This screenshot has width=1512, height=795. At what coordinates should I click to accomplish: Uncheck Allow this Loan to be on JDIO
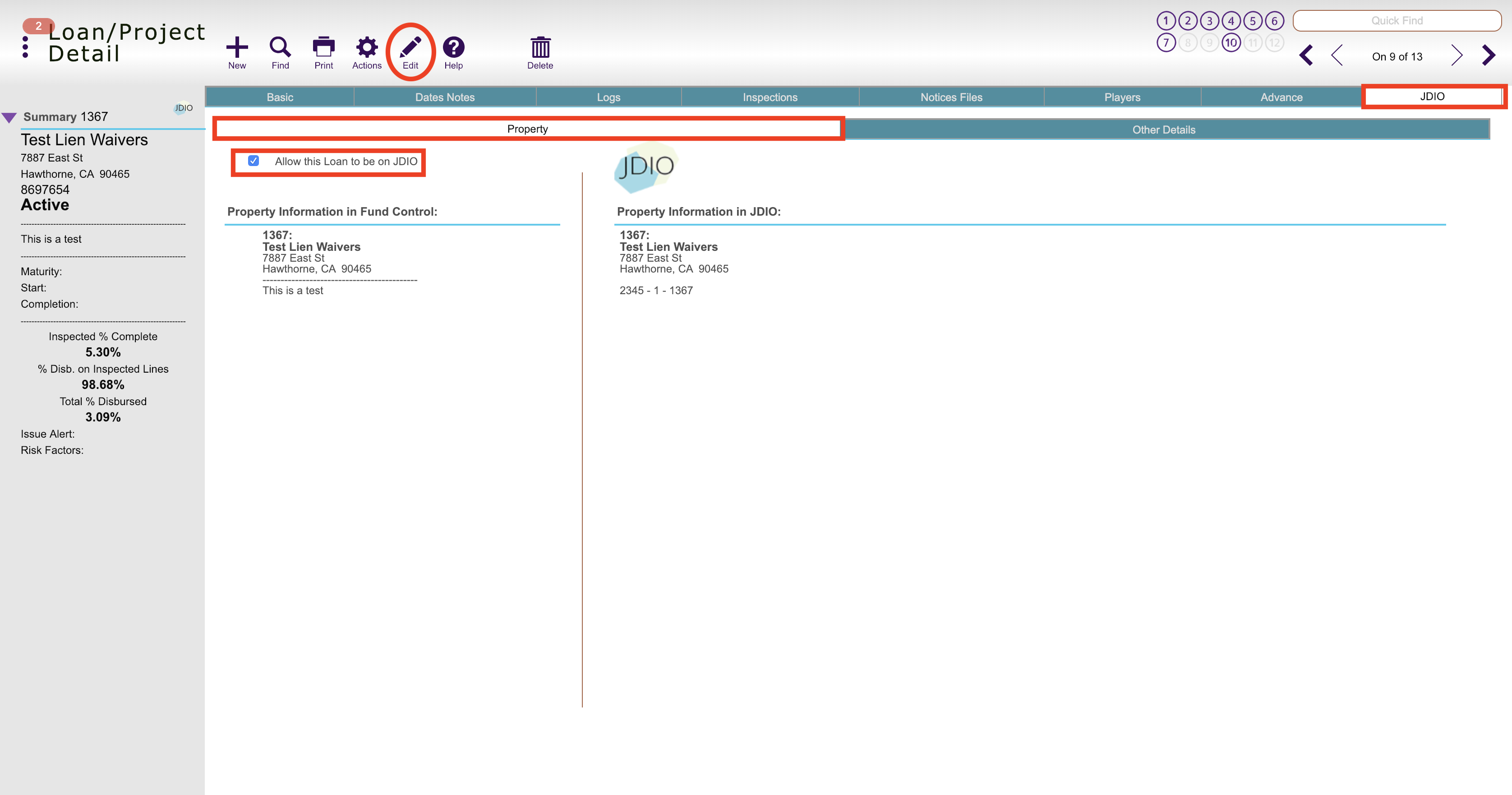click(254, 160)
